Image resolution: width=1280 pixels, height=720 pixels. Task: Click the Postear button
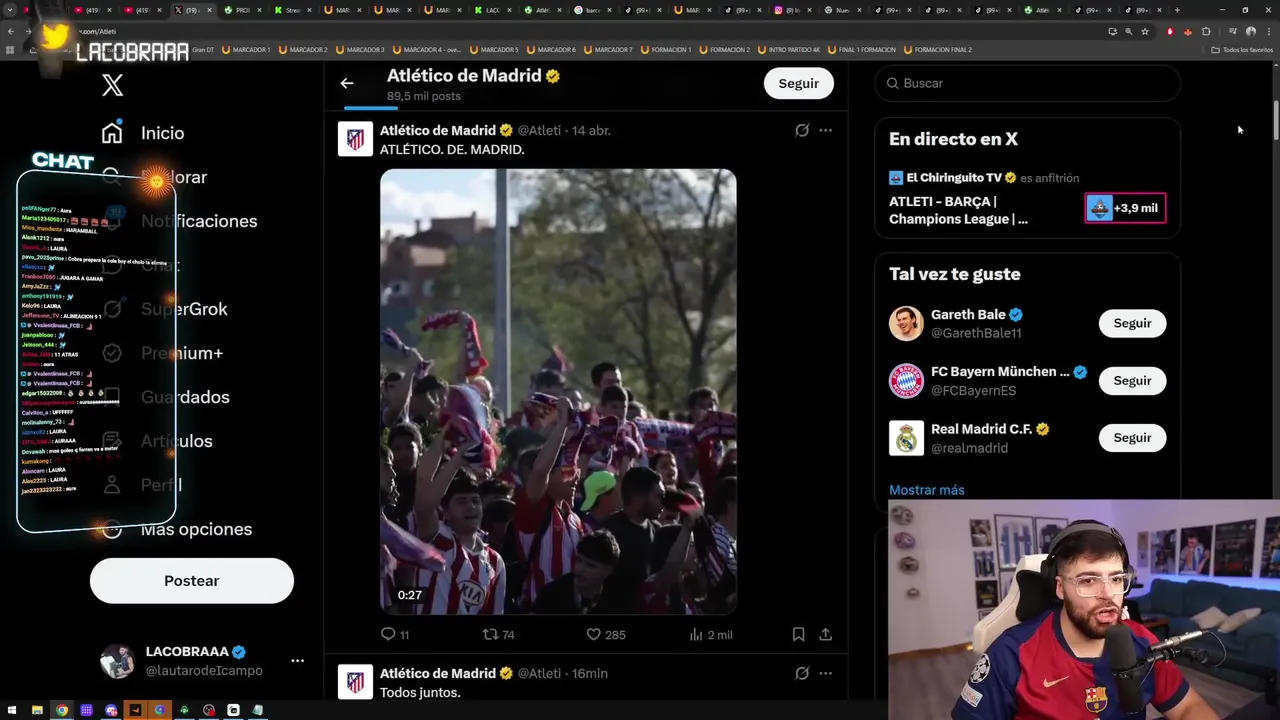(x=192, y=581)
